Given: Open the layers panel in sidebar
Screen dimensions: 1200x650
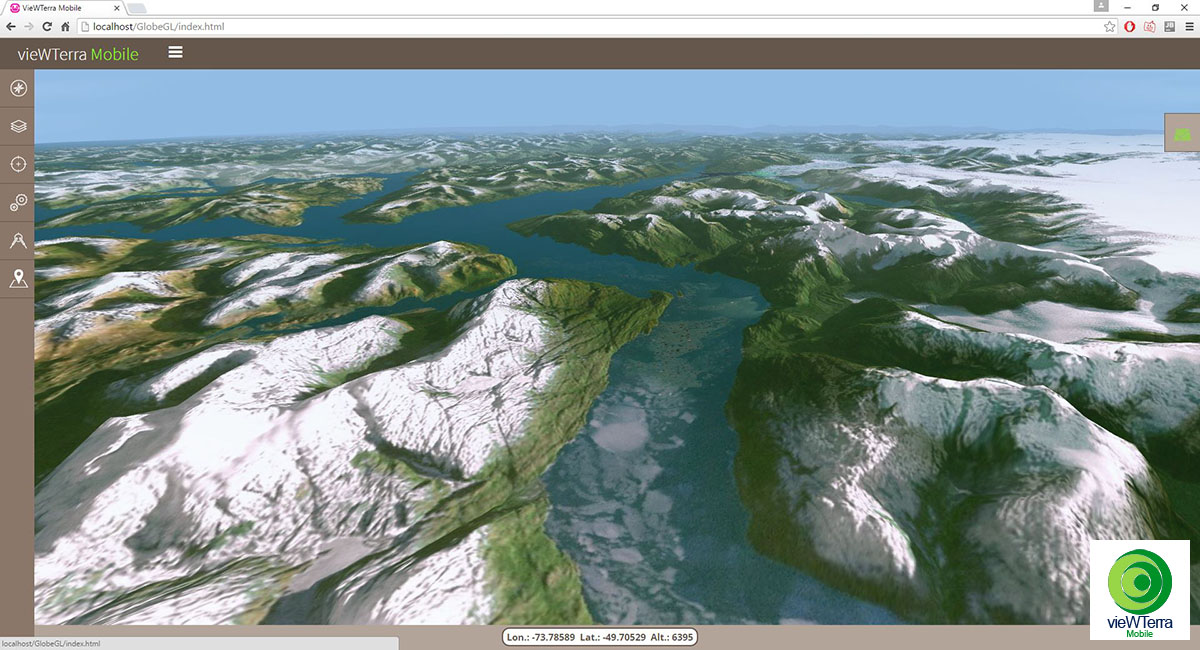Looking at the screenshot, I should (17, 127).
